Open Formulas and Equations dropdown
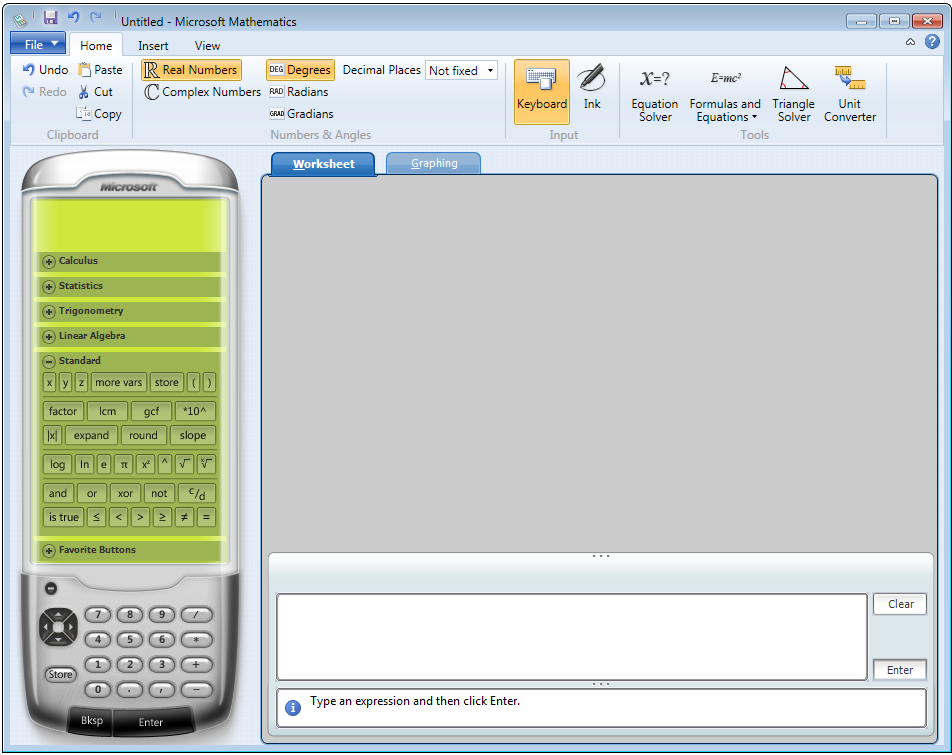 (725, 95)
